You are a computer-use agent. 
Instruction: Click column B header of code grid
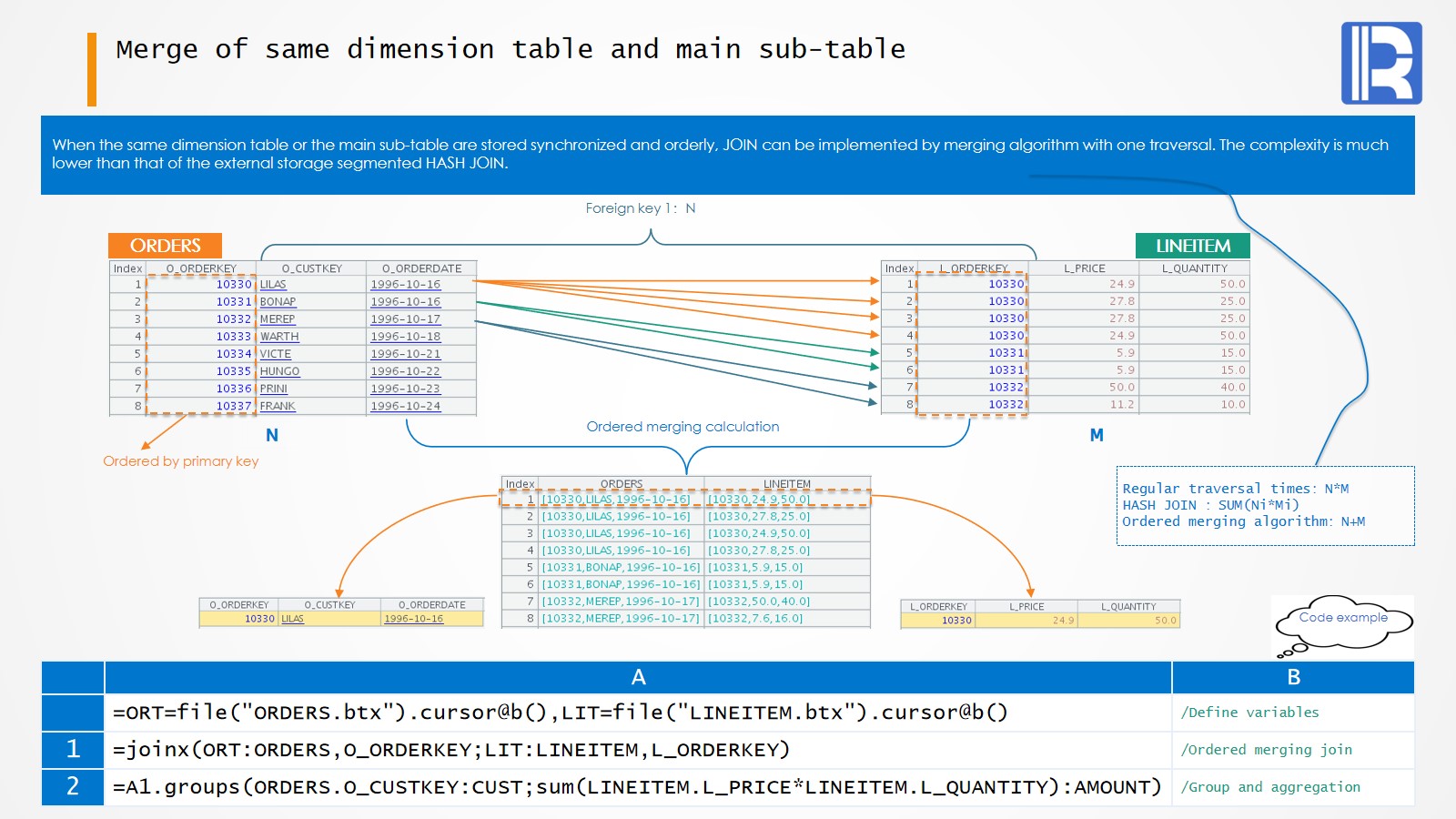[x=1293, y=677]
